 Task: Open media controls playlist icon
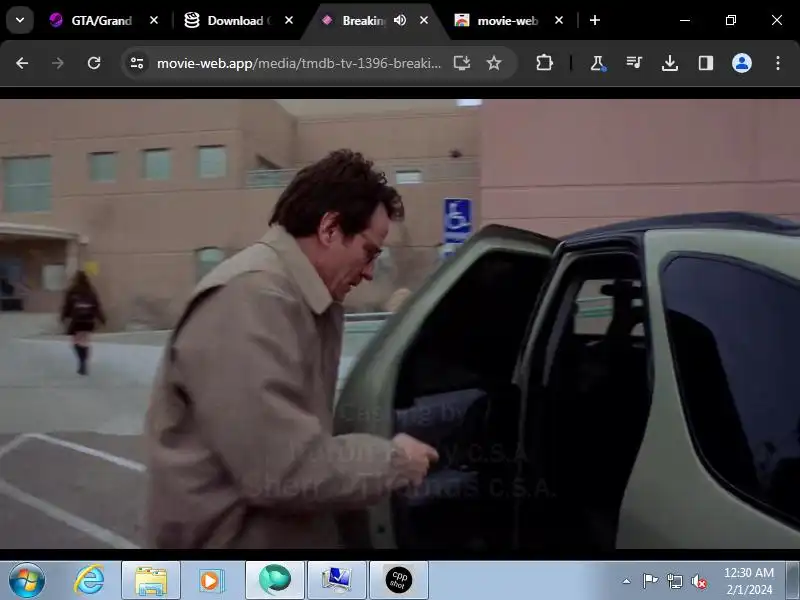pyautogui.click(x=634, y=63)
